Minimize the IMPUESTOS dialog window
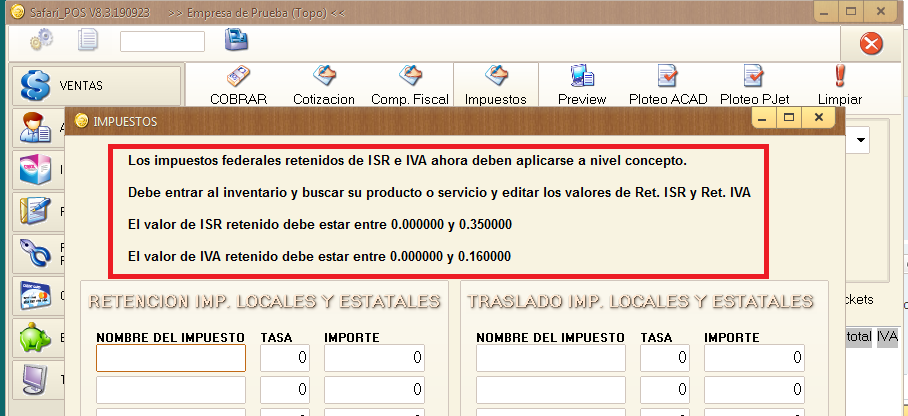908x416 pixels. click(x=763, y=118)
